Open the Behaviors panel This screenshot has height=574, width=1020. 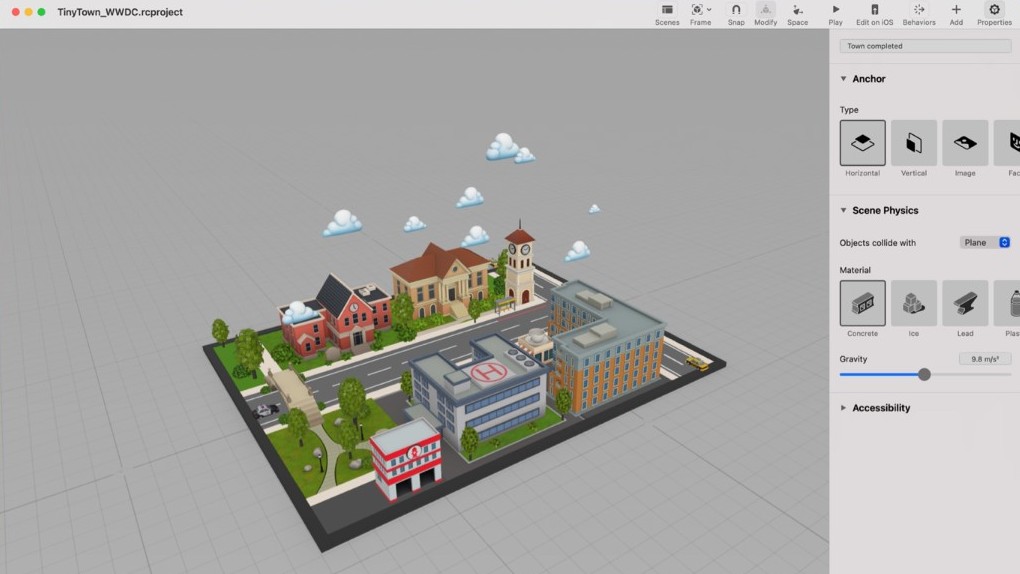pyautogui.click(x=919, y=10)
